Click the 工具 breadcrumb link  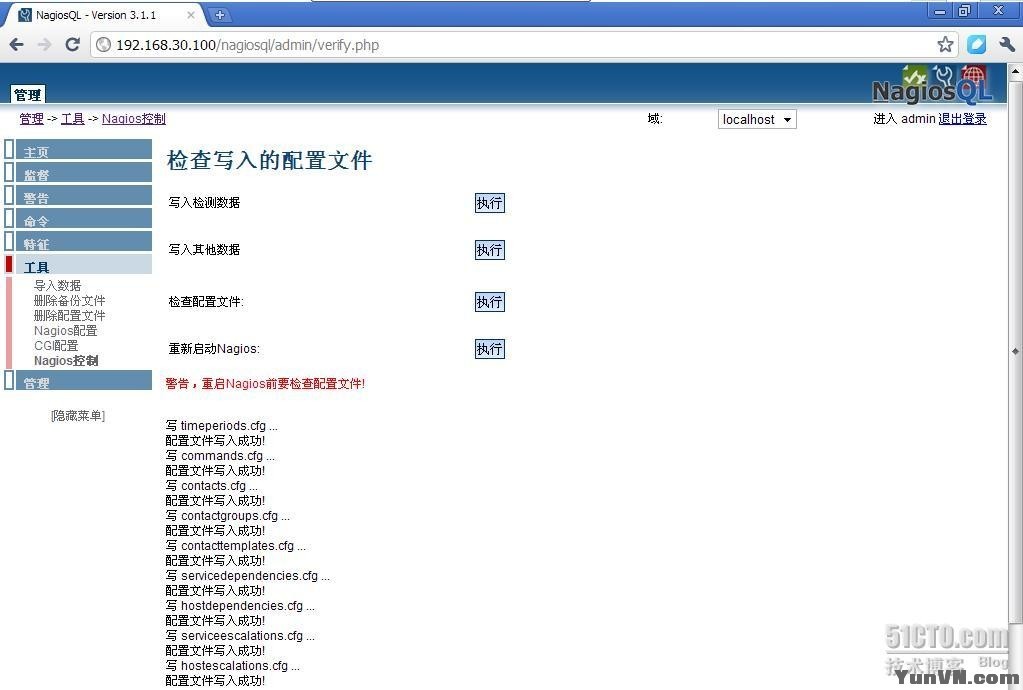[x=72, y=119]
